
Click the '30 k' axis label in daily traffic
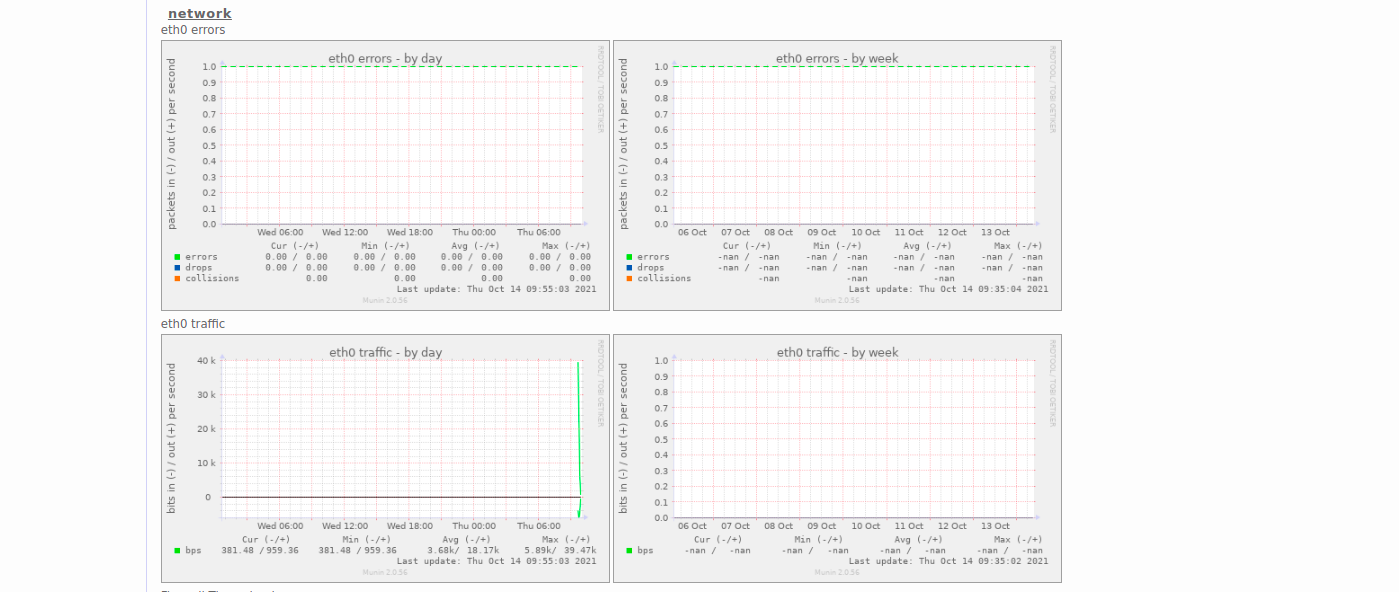205,394
